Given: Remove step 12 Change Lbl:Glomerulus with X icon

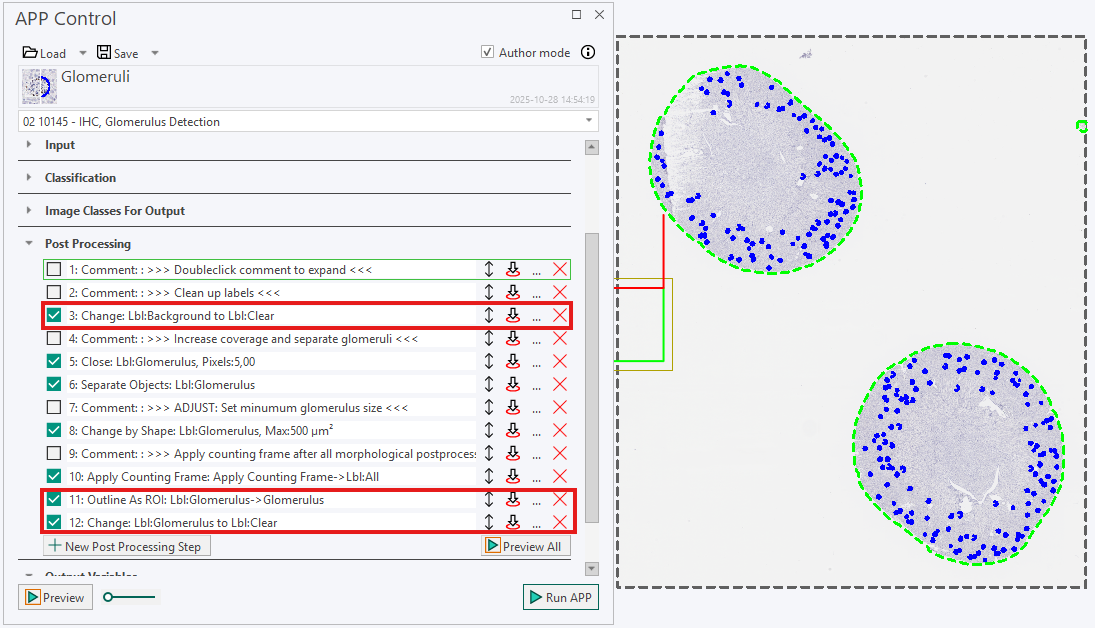Looking at the screenshot, I should click(559, 522).
